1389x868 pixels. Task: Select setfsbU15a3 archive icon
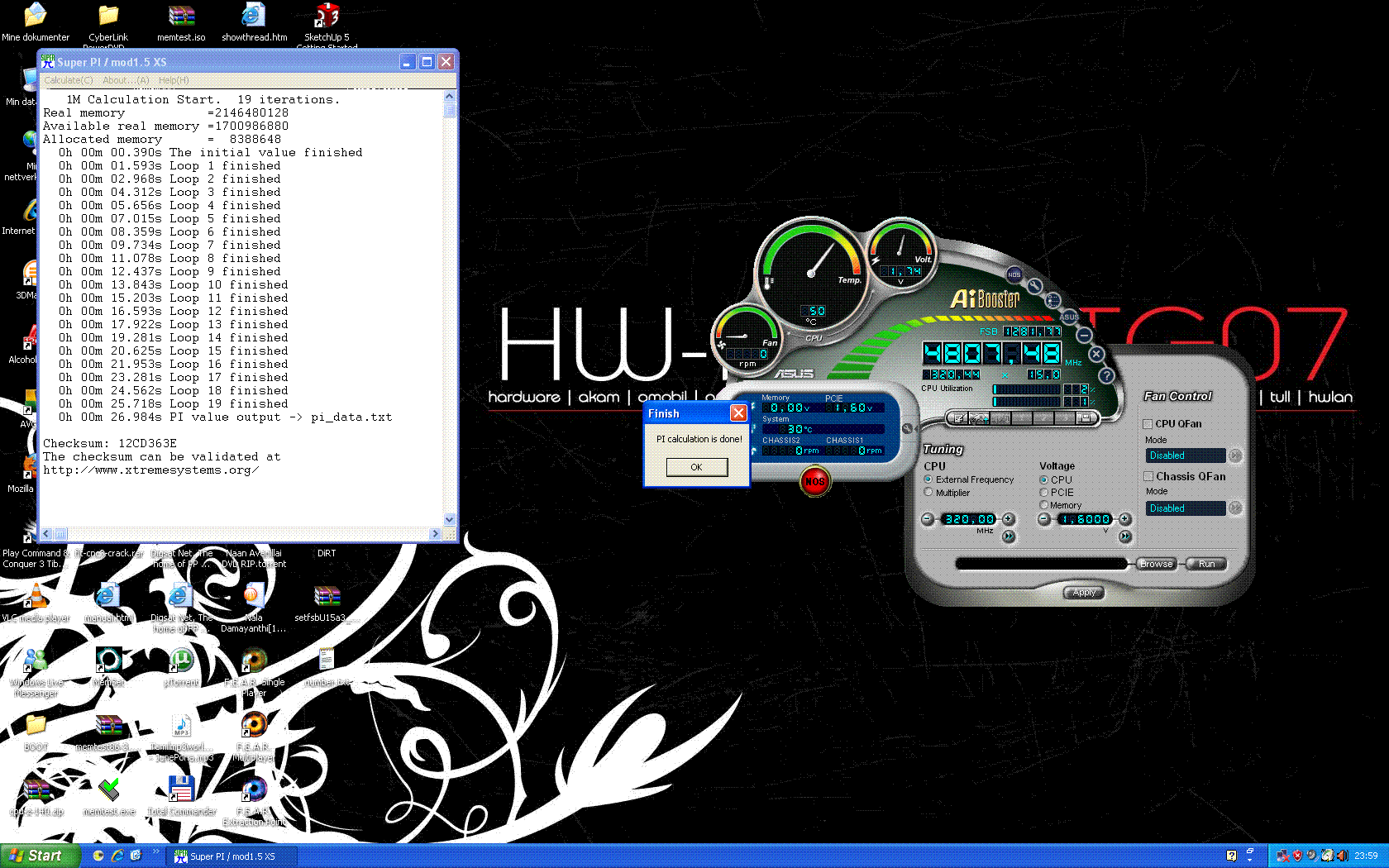327,603
